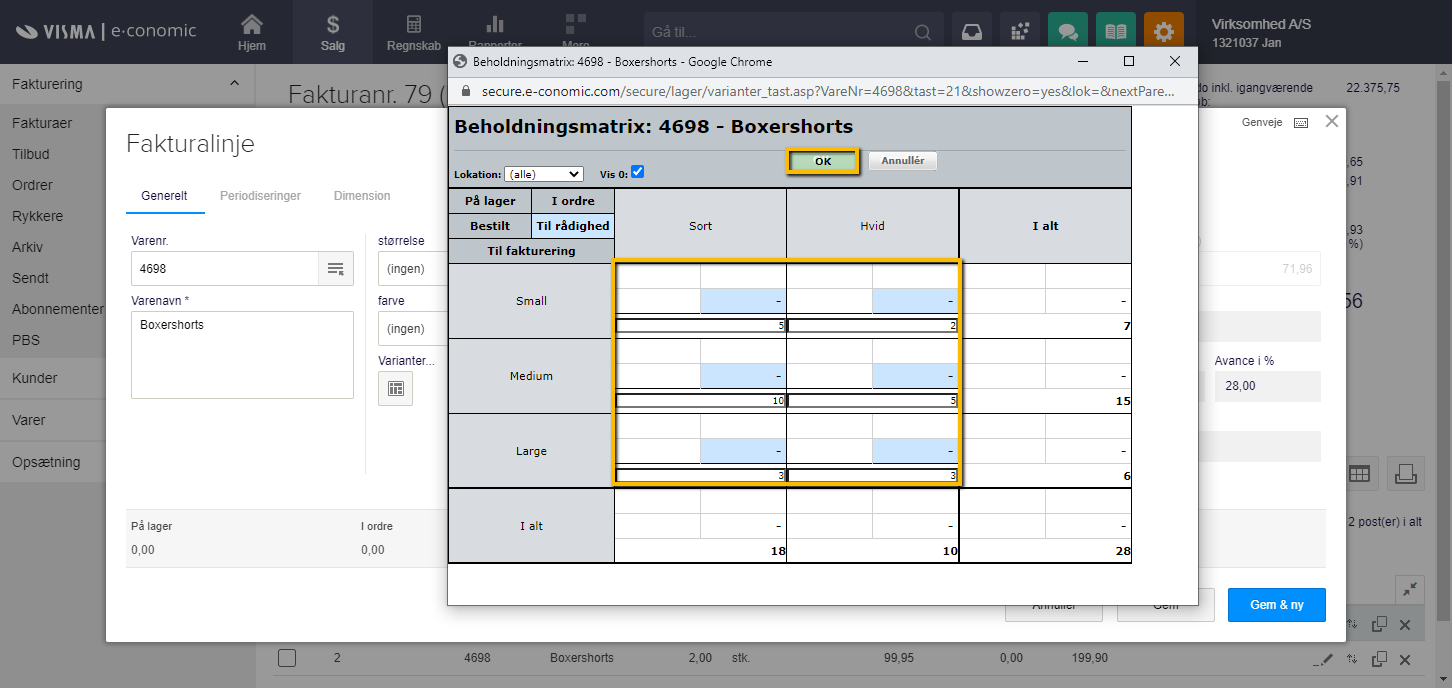Click the Varenavn text box
This screenshot has height=688, width=1452.
click(x=242, y=355)
